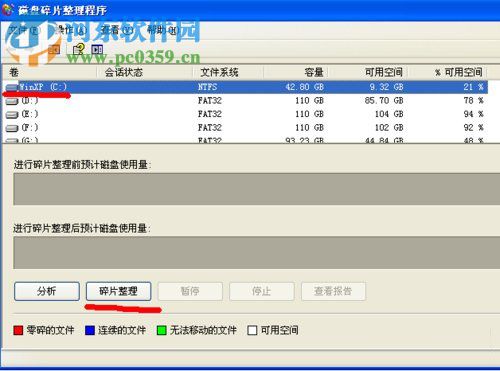Click the 110 GB capacity of (D:)
500x371 pixels.
(x=310, y=101)
